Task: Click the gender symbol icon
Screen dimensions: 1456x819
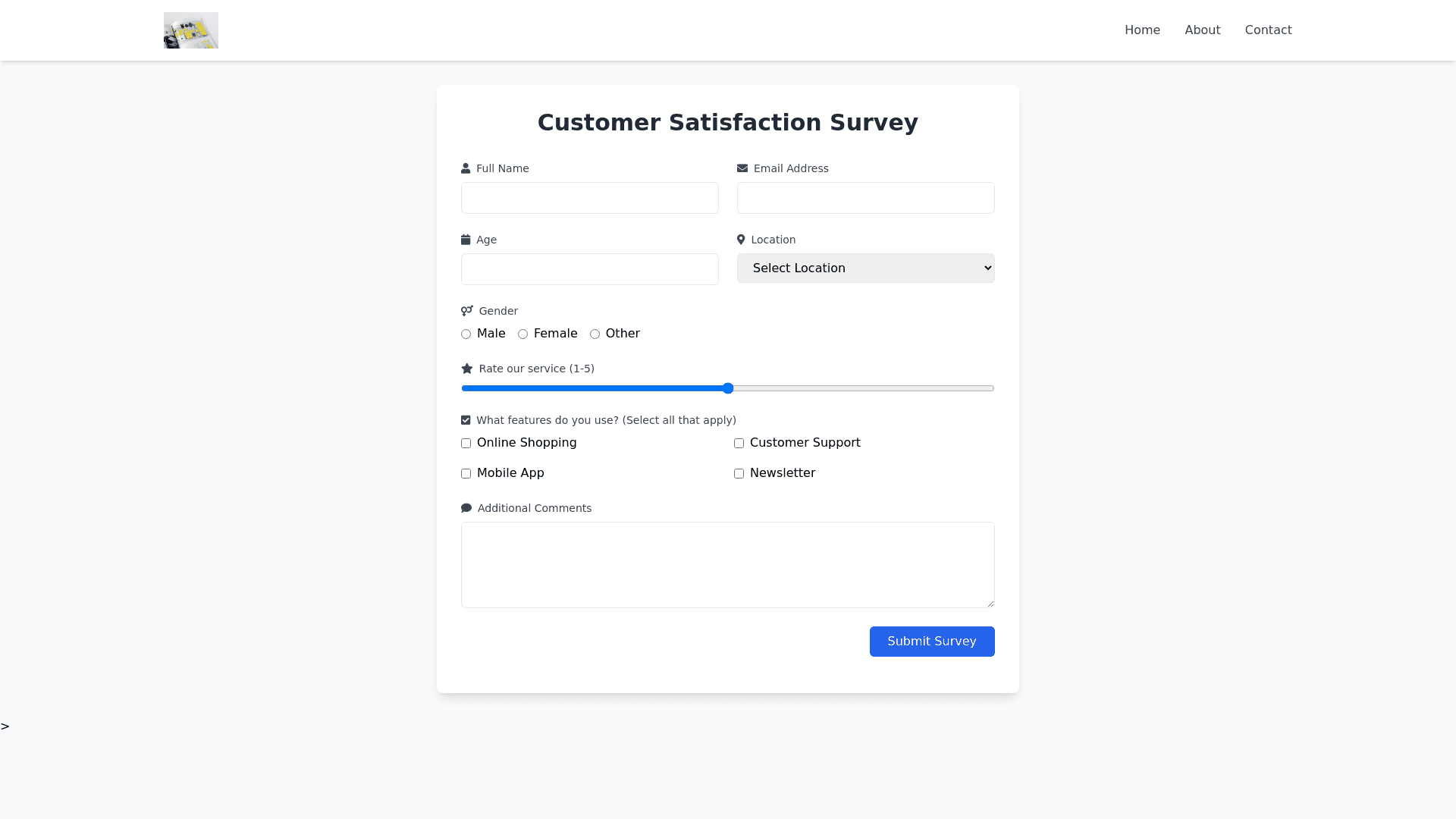Action: pyautogui.click(x=467, y=311)
